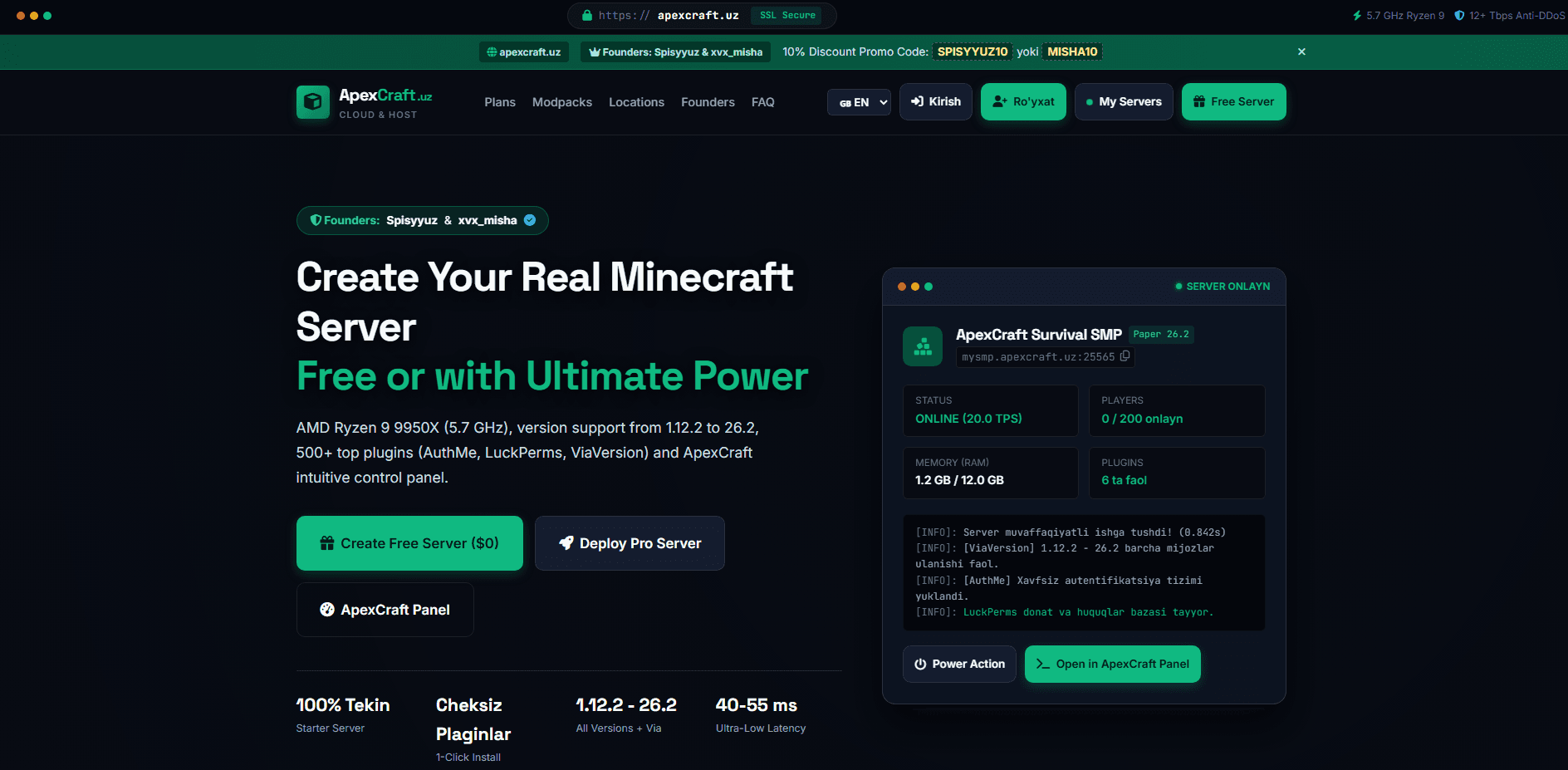The height and width of the screenshot is (770, 1568).
Task: Copy server address mysmp.apexcraft.uz:25565 icon
Action: [1125, 356]
